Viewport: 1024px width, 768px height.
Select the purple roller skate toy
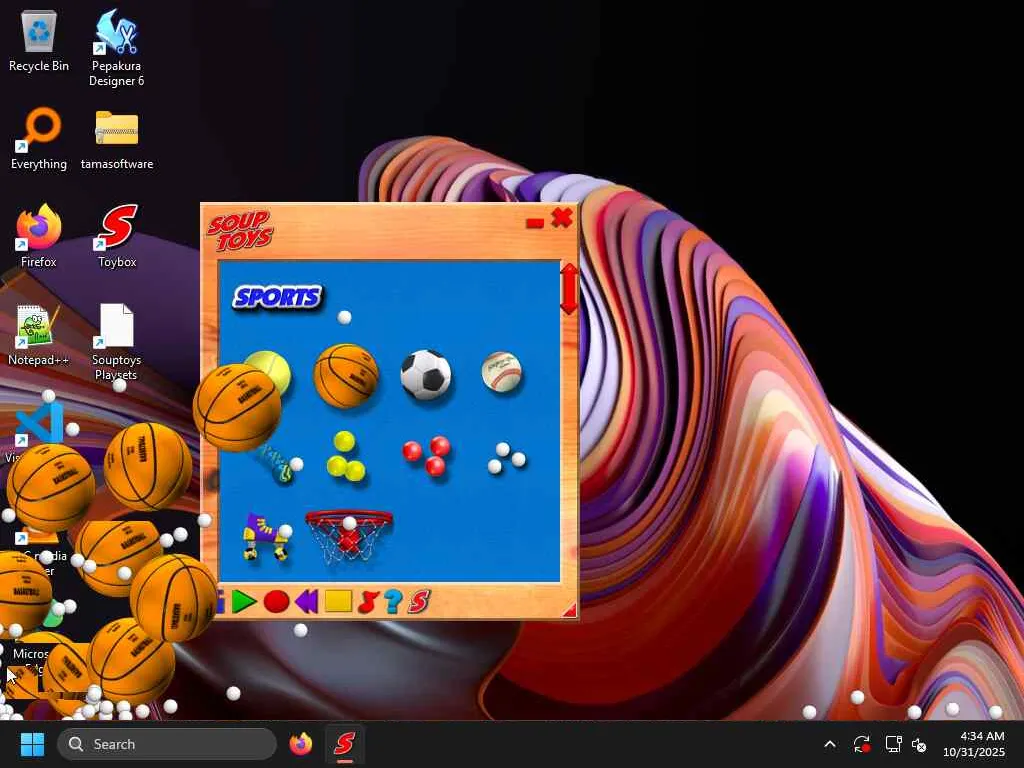tap(266, 537)
